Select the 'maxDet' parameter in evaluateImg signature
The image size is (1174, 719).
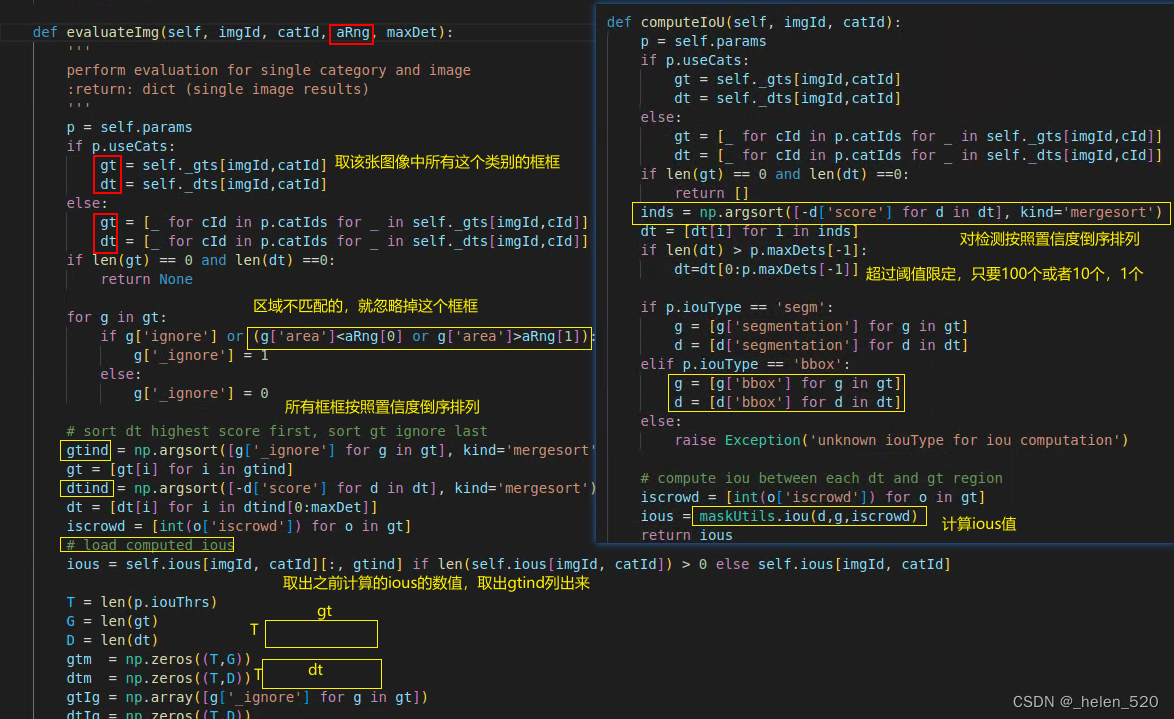point(411,32)
